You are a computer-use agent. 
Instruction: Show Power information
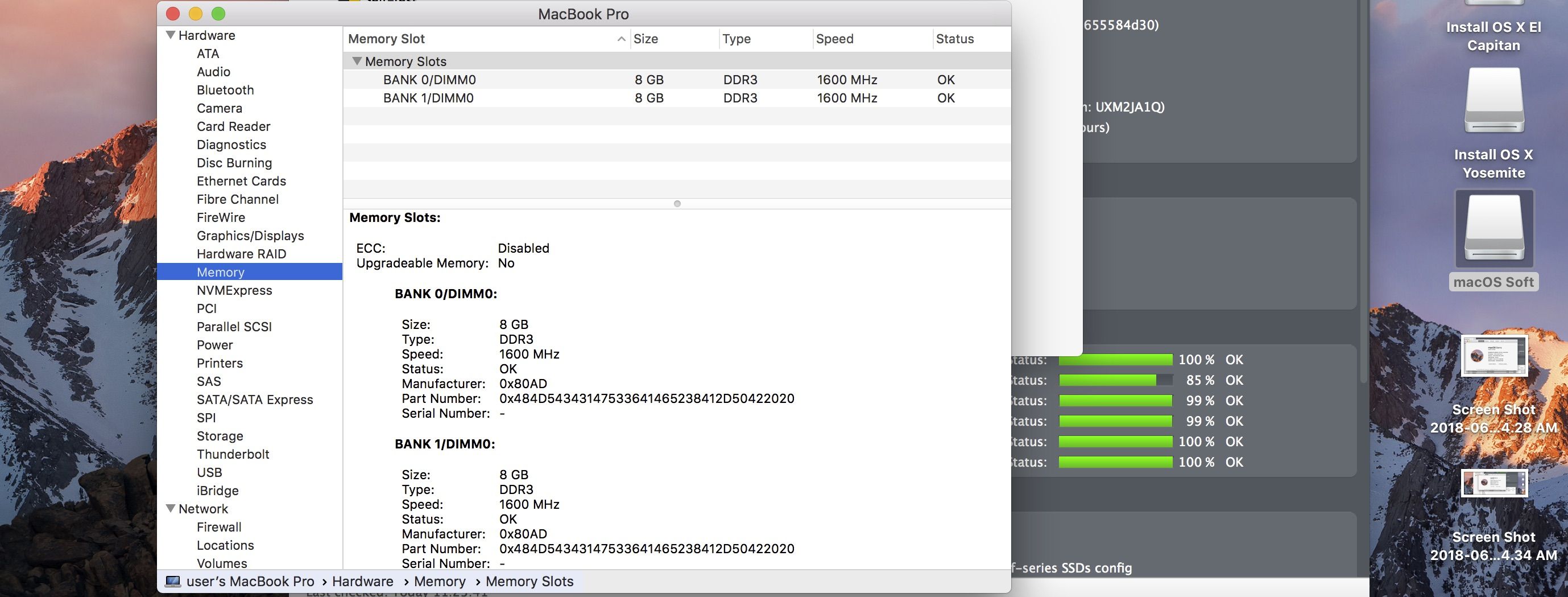pyautogui.click(x=215, y=345)
